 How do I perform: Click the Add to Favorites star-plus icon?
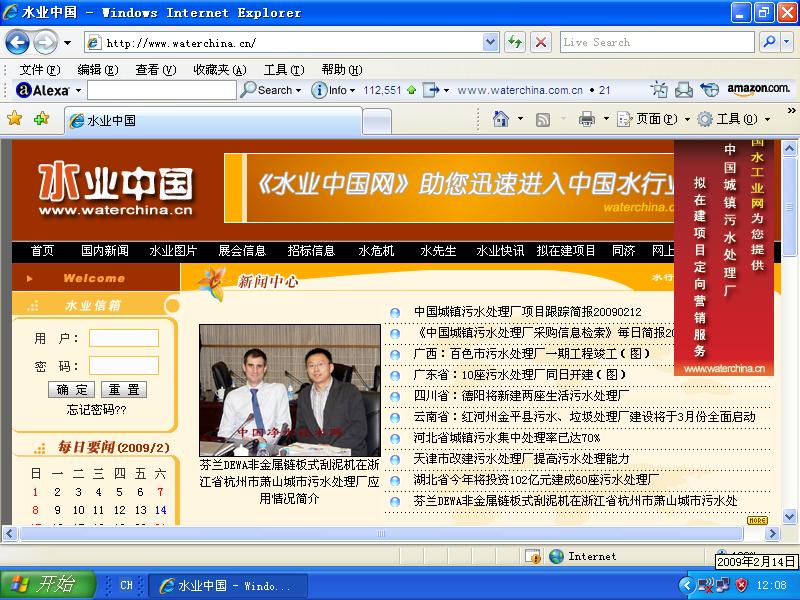pos(38,118)
